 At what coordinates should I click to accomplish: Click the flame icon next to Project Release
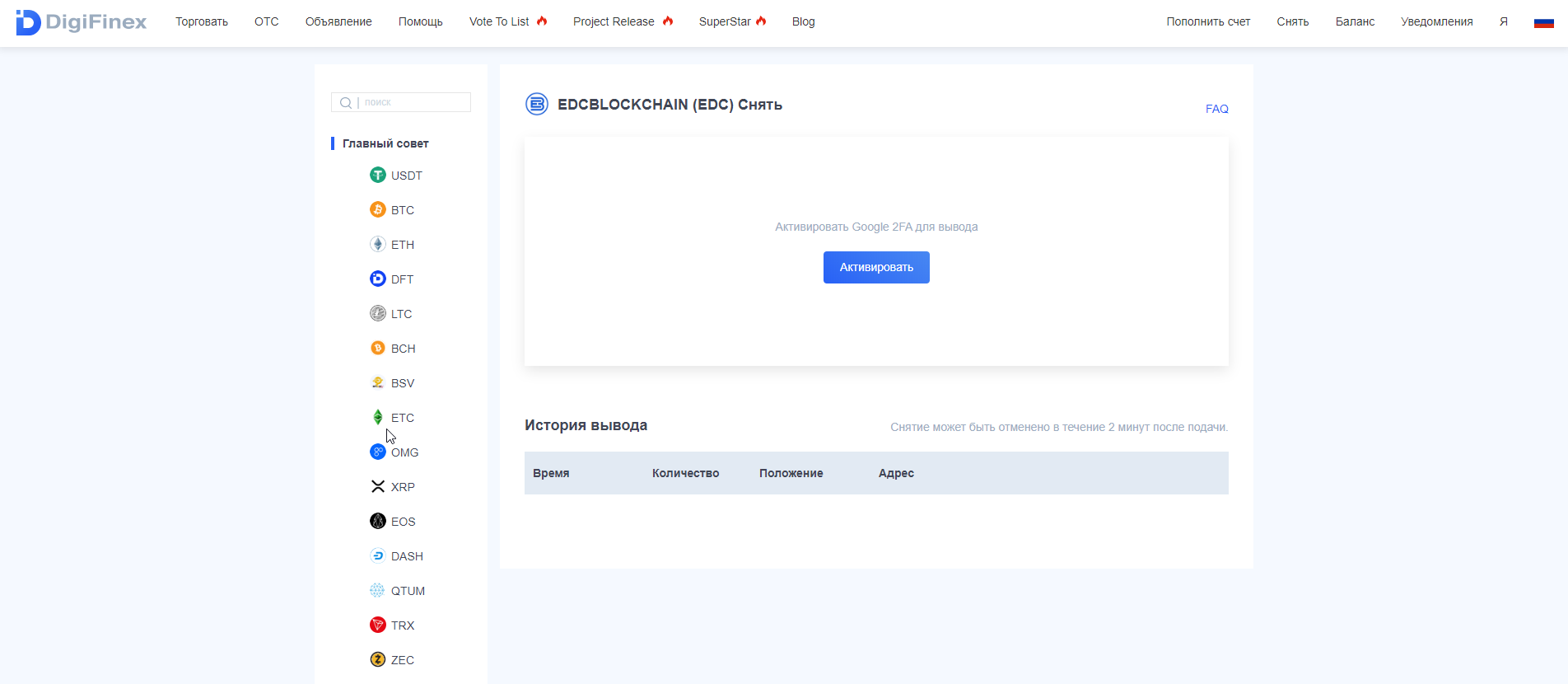(668, 21)
